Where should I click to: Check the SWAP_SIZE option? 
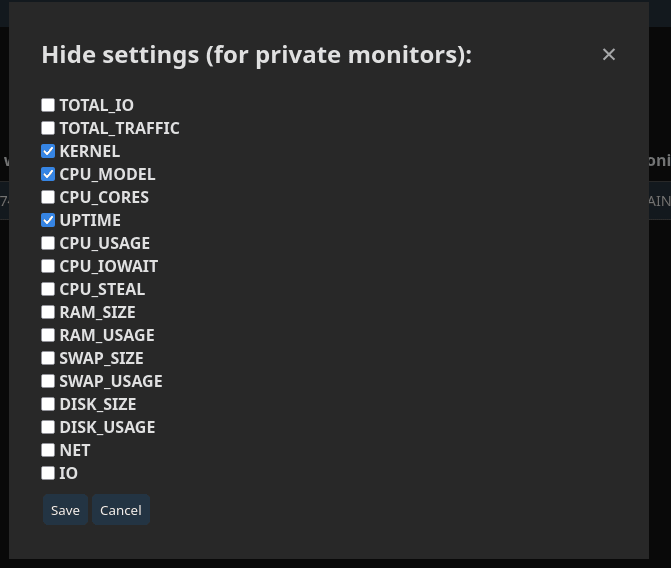(x=48, y=358)
